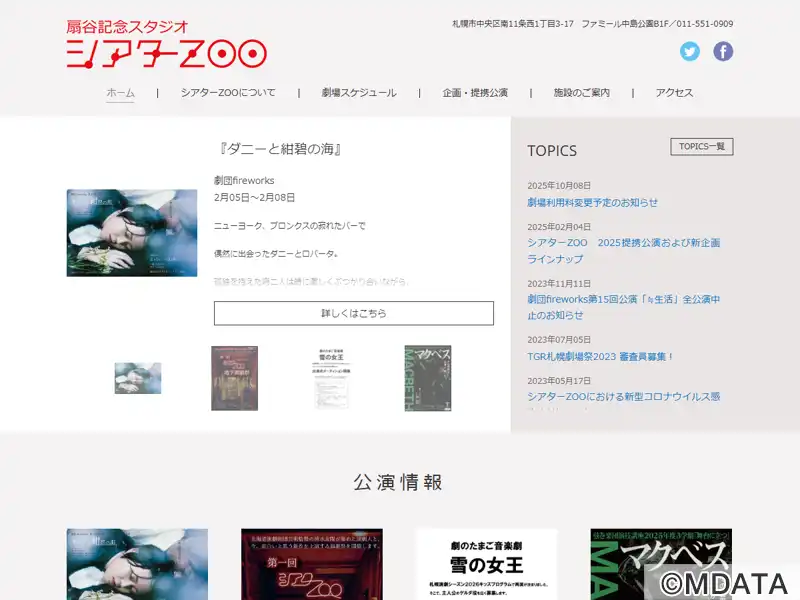Click the 『ダニーと紺碧の海』 title text
This screenshot has width=800, height=600.
pyautogui.click(x=280, y=149)
